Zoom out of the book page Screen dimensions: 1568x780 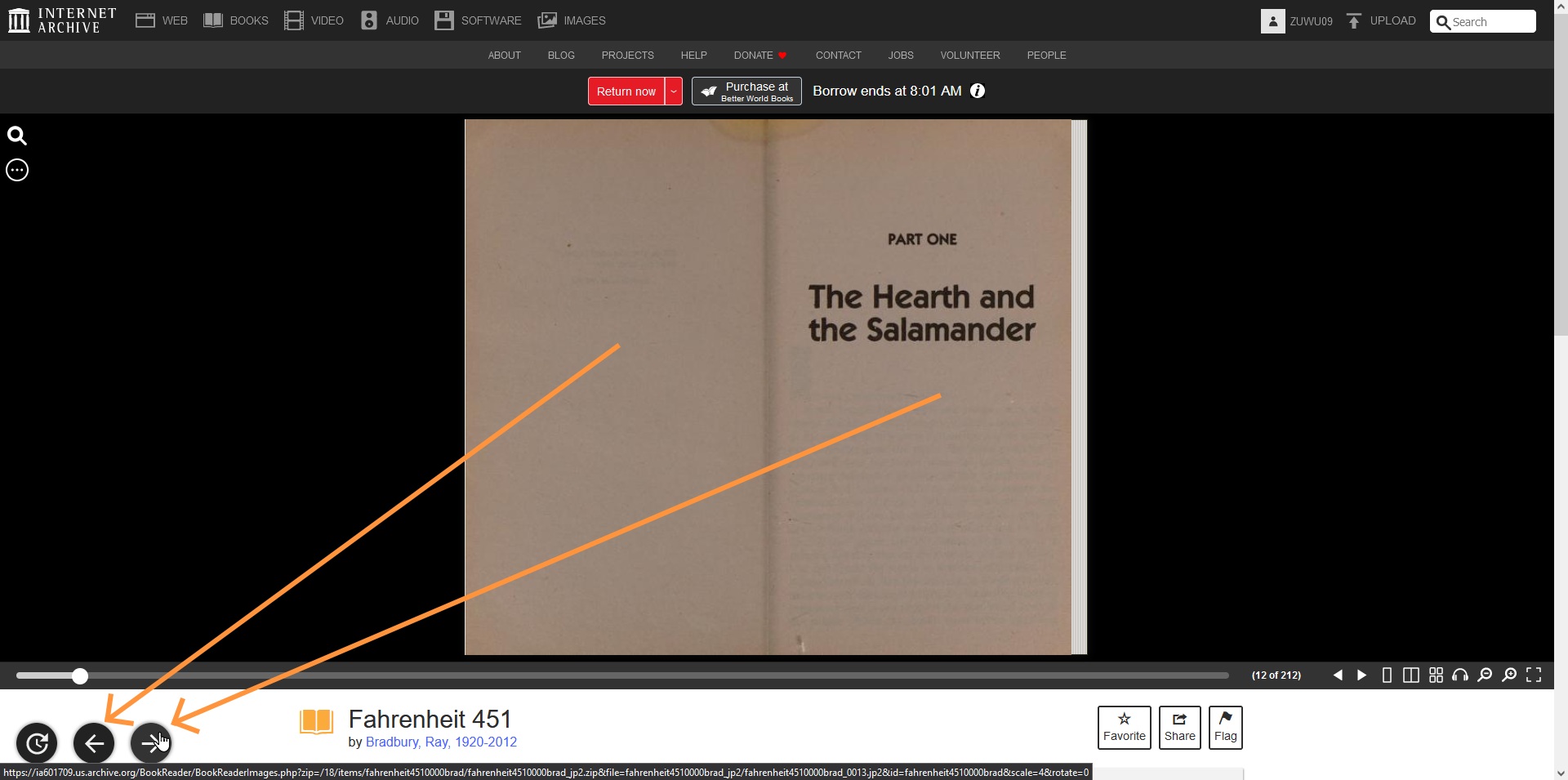pyautogui.click(x=1485, y=675)
